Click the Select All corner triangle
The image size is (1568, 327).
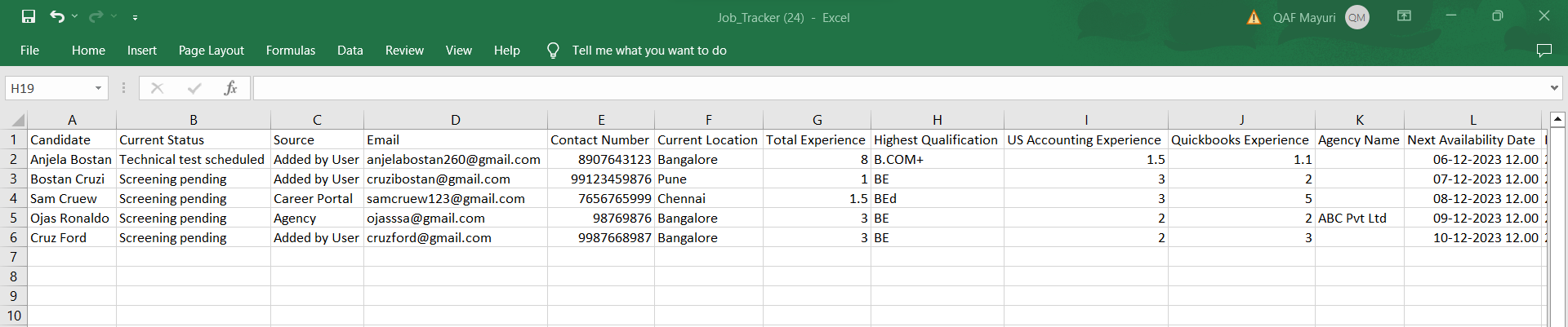[17, 121]
